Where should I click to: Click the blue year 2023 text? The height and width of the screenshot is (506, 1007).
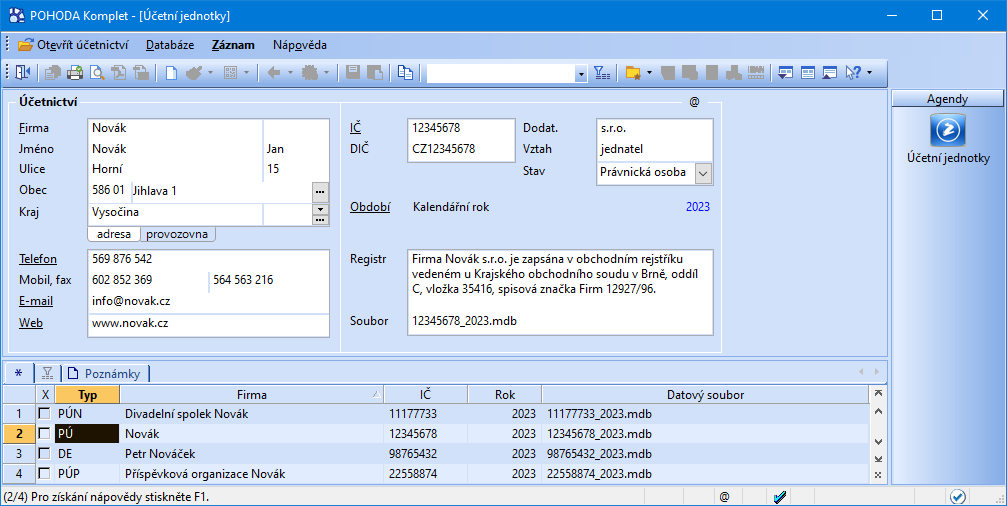[697, 207]
